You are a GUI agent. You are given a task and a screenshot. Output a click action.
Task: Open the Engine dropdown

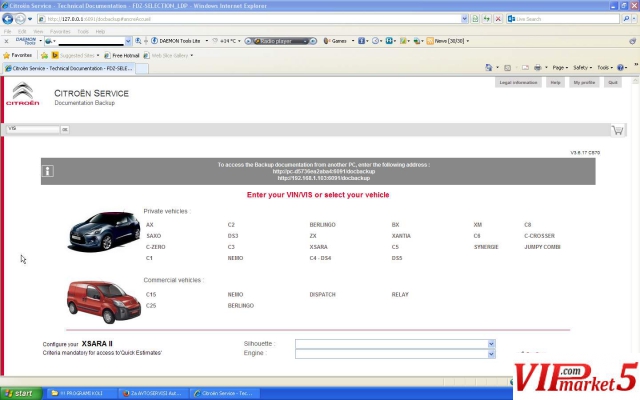pos(491,354)
